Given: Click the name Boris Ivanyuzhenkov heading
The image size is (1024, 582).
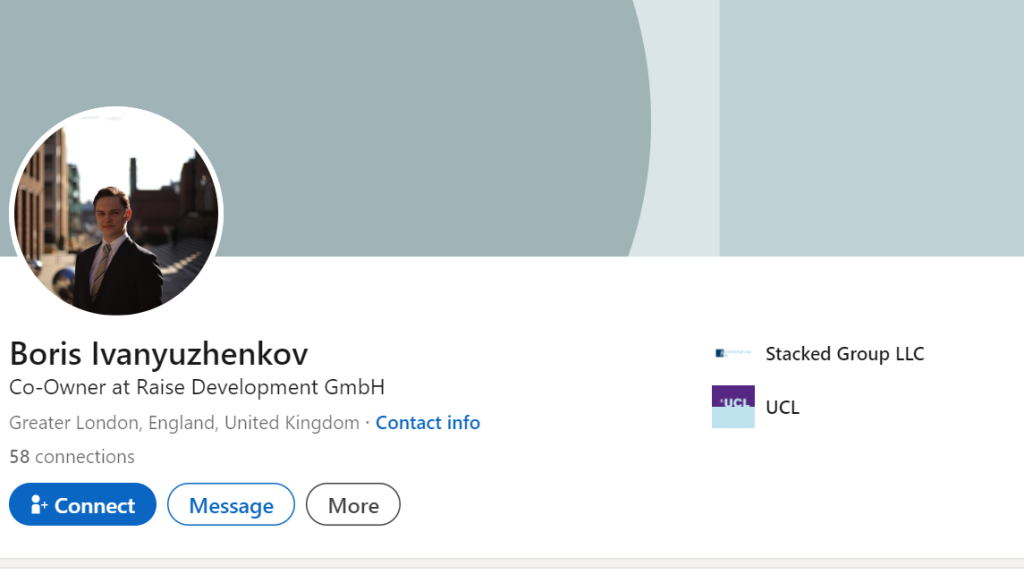Looking at the screenshot, I should [158, 354].
